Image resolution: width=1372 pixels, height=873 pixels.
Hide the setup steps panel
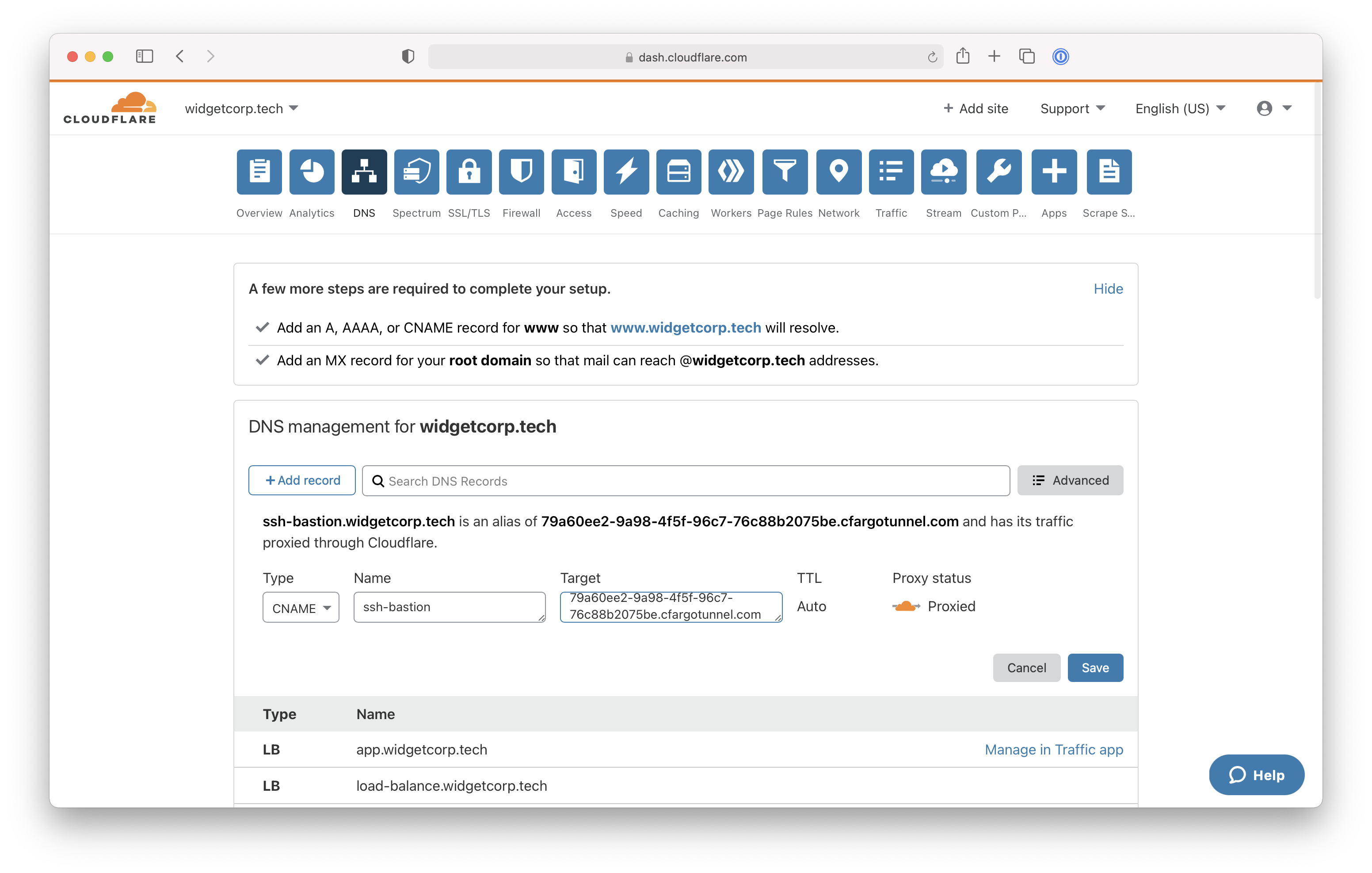pos(1108,288)
